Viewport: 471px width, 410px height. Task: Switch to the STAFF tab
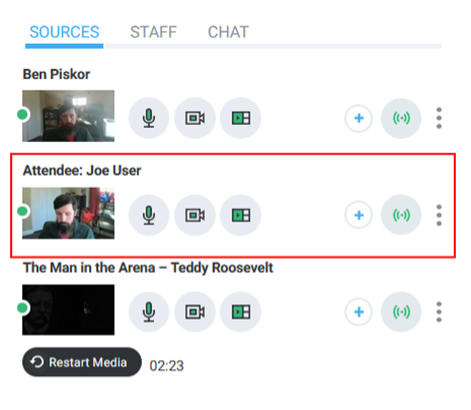point(153,32)
